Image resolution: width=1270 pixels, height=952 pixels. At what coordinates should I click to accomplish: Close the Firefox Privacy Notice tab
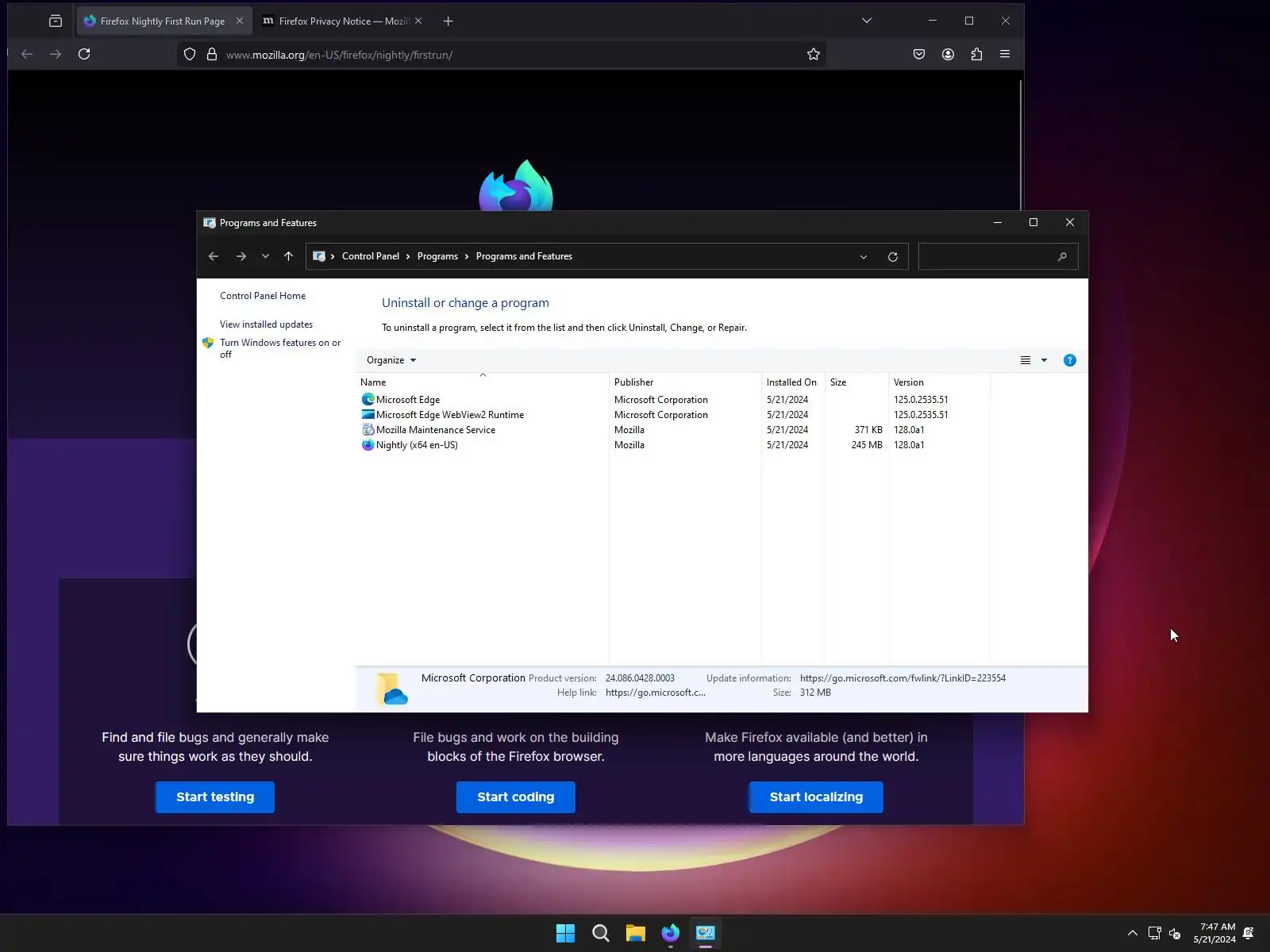tap(418, 21)
